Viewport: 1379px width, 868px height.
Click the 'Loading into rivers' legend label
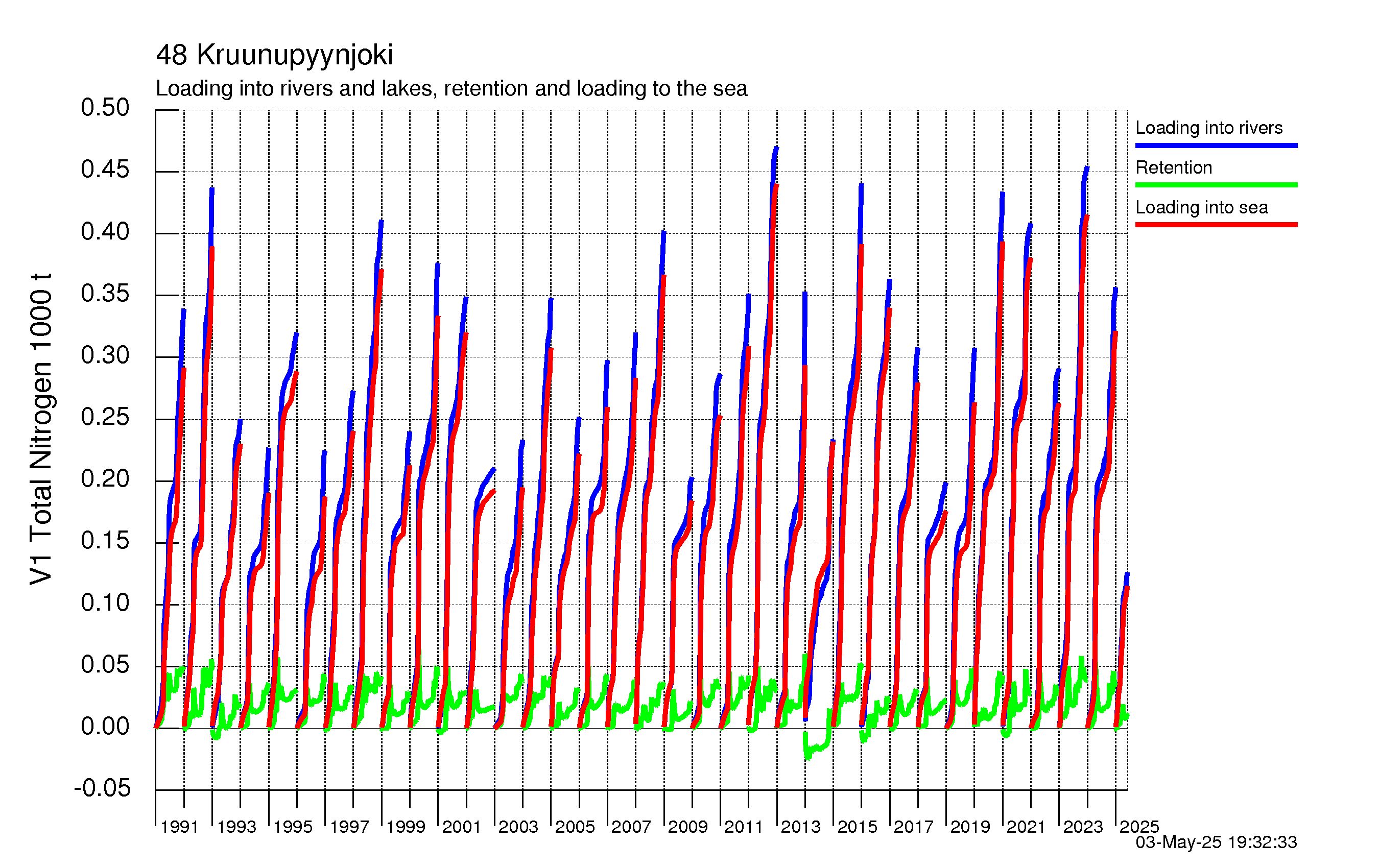click(1208, 127)
